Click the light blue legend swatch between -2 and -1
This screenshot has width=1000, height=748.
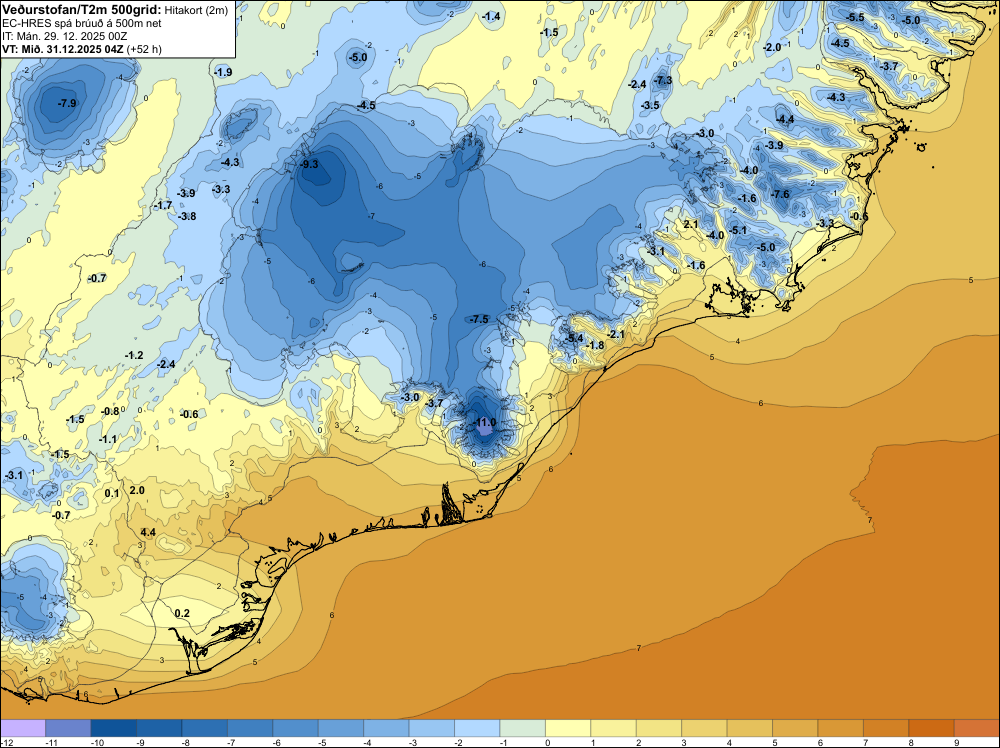477,728
